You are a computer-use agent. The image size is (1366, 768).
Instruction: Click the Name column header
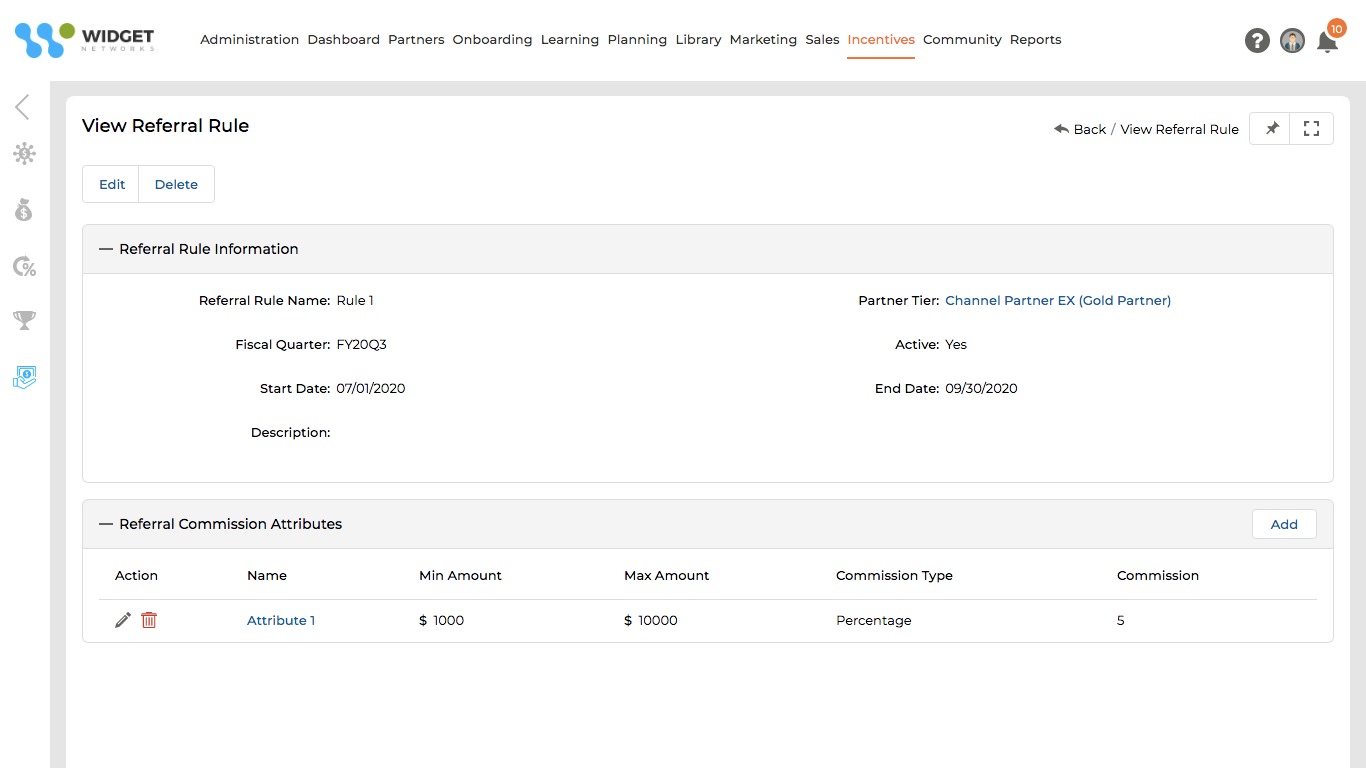pos(267,575)
